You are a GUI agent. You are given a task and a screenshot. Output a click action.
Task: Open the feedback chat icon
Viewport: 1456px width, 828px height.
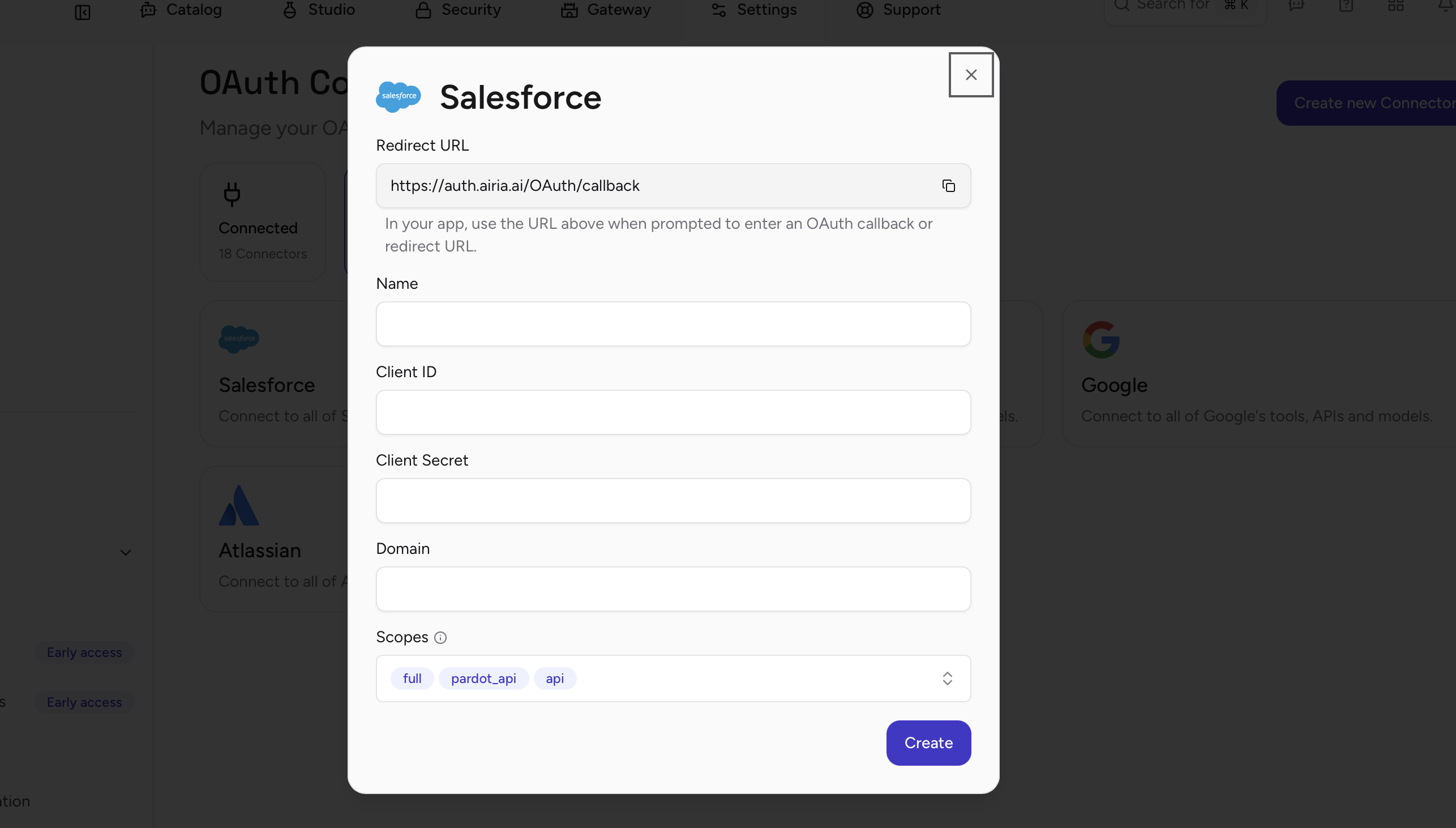pos(1296,7)
